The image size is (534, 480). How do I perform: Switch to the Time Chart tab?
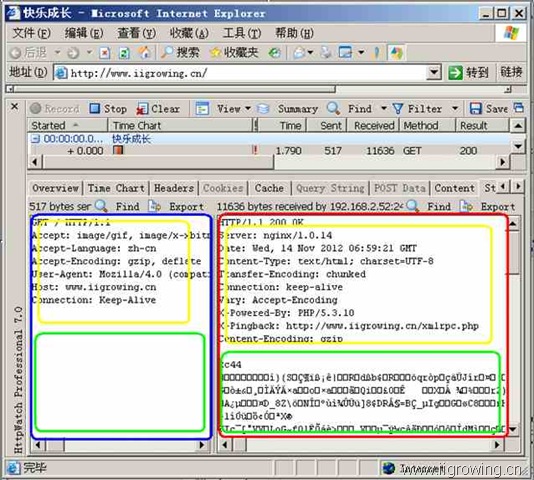116,188
